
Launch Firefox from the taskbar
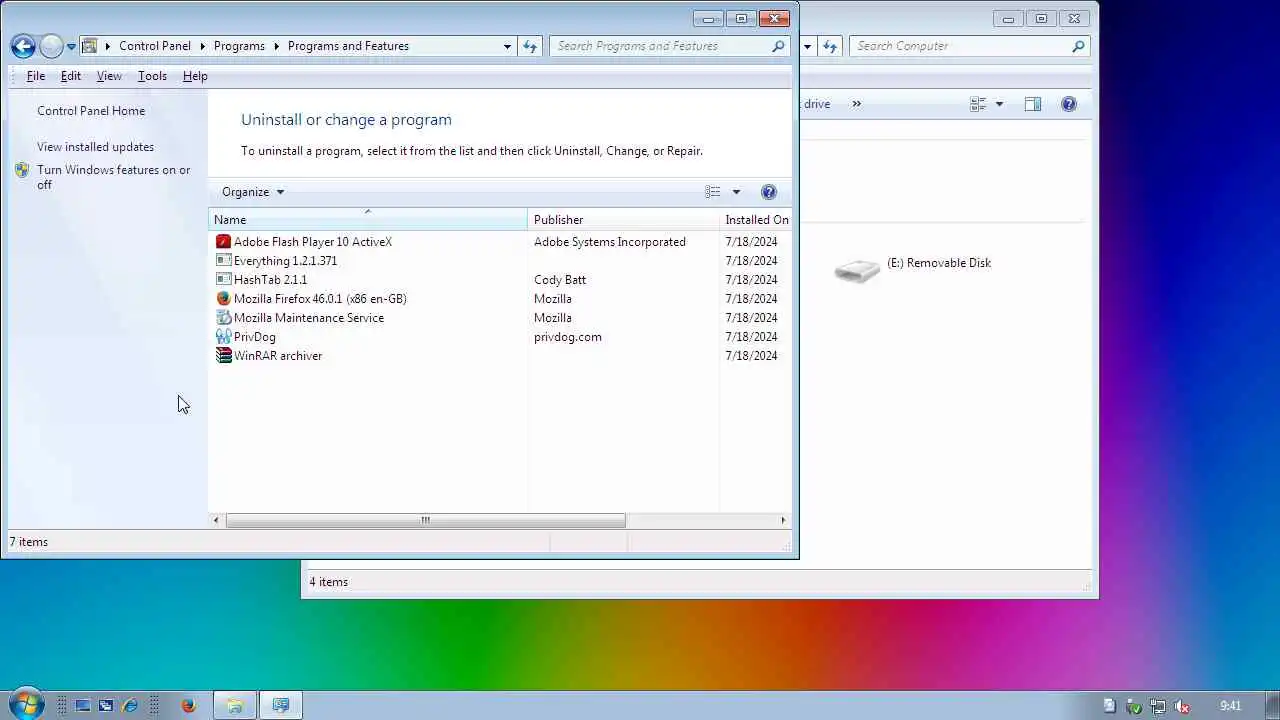(x=188, y=705)
